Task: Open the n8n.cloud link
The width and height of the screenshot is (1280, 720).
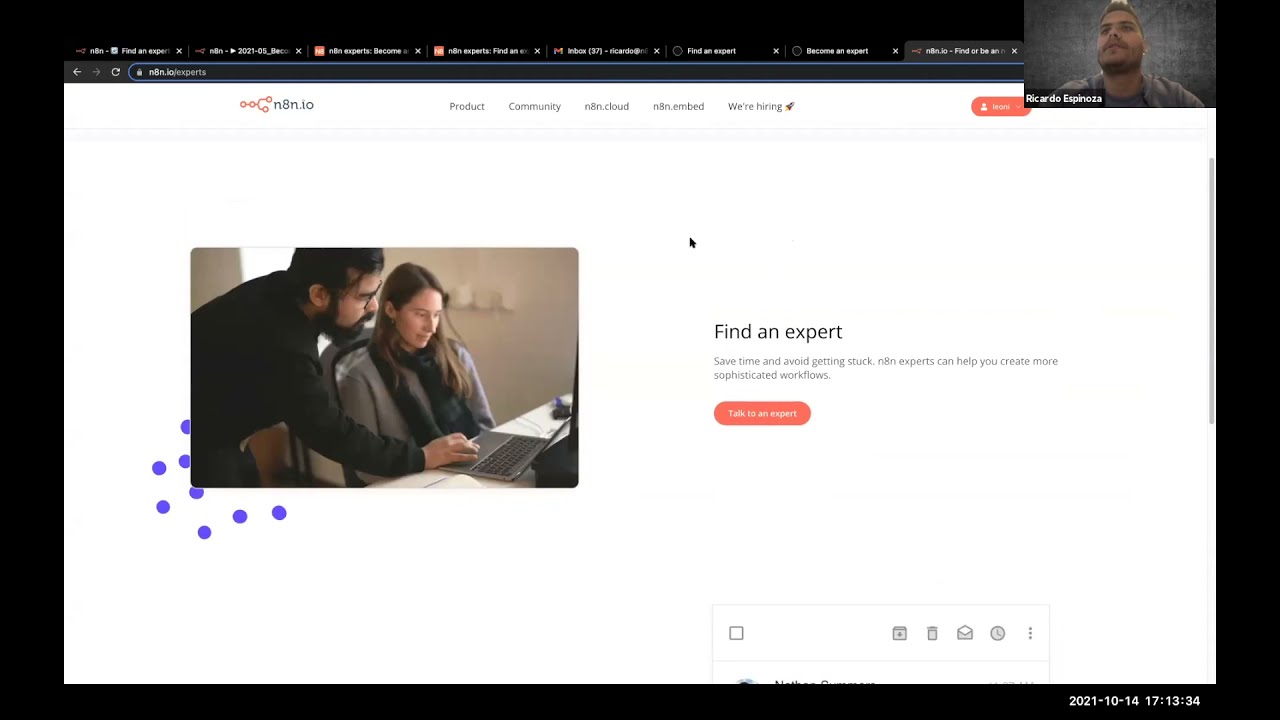Action: [606, 106]
